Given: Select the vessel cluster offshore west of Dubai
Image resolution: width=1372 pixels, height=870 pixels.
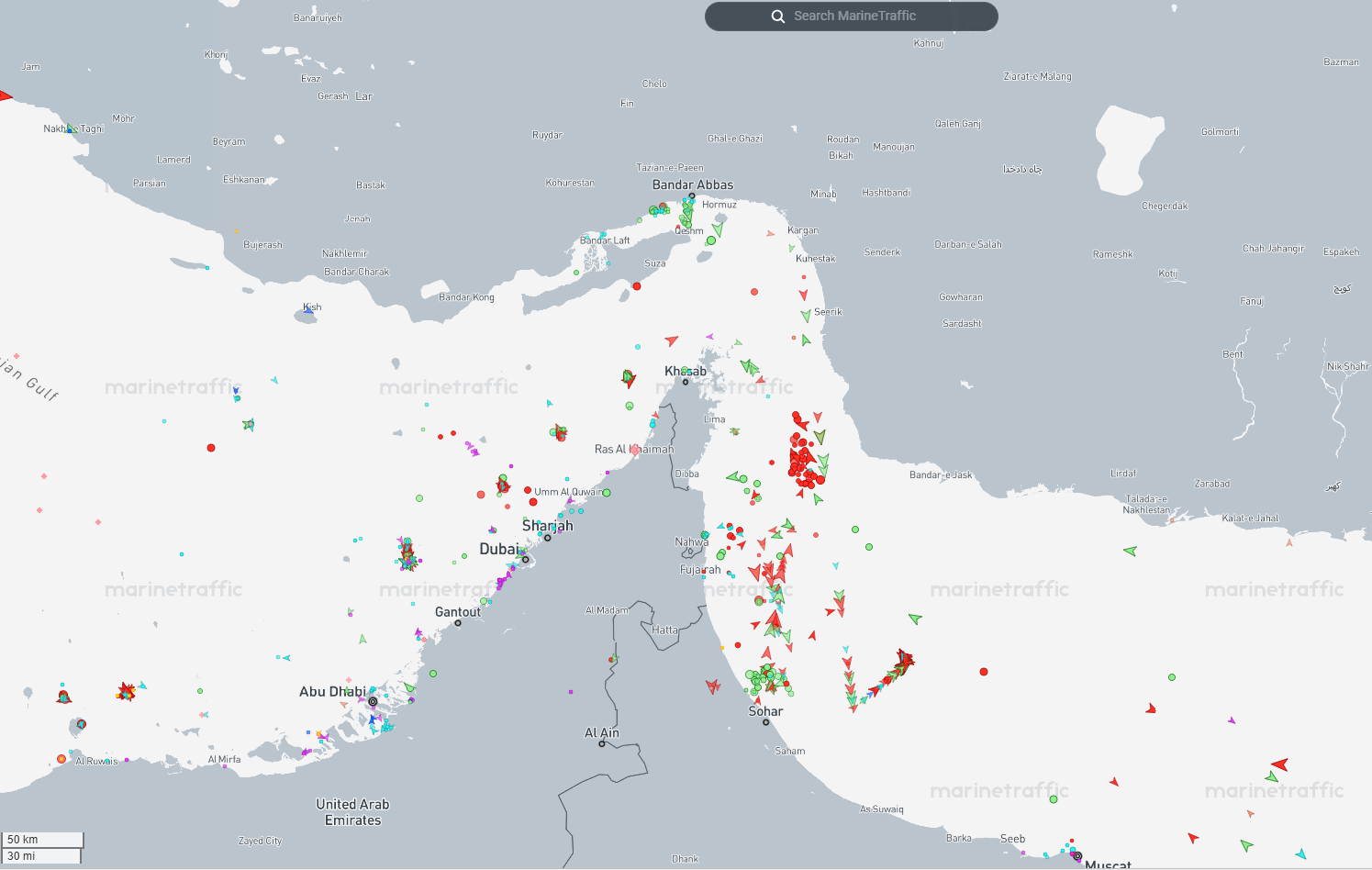Looking at the screenshot, I should click(x=407, y=554).
